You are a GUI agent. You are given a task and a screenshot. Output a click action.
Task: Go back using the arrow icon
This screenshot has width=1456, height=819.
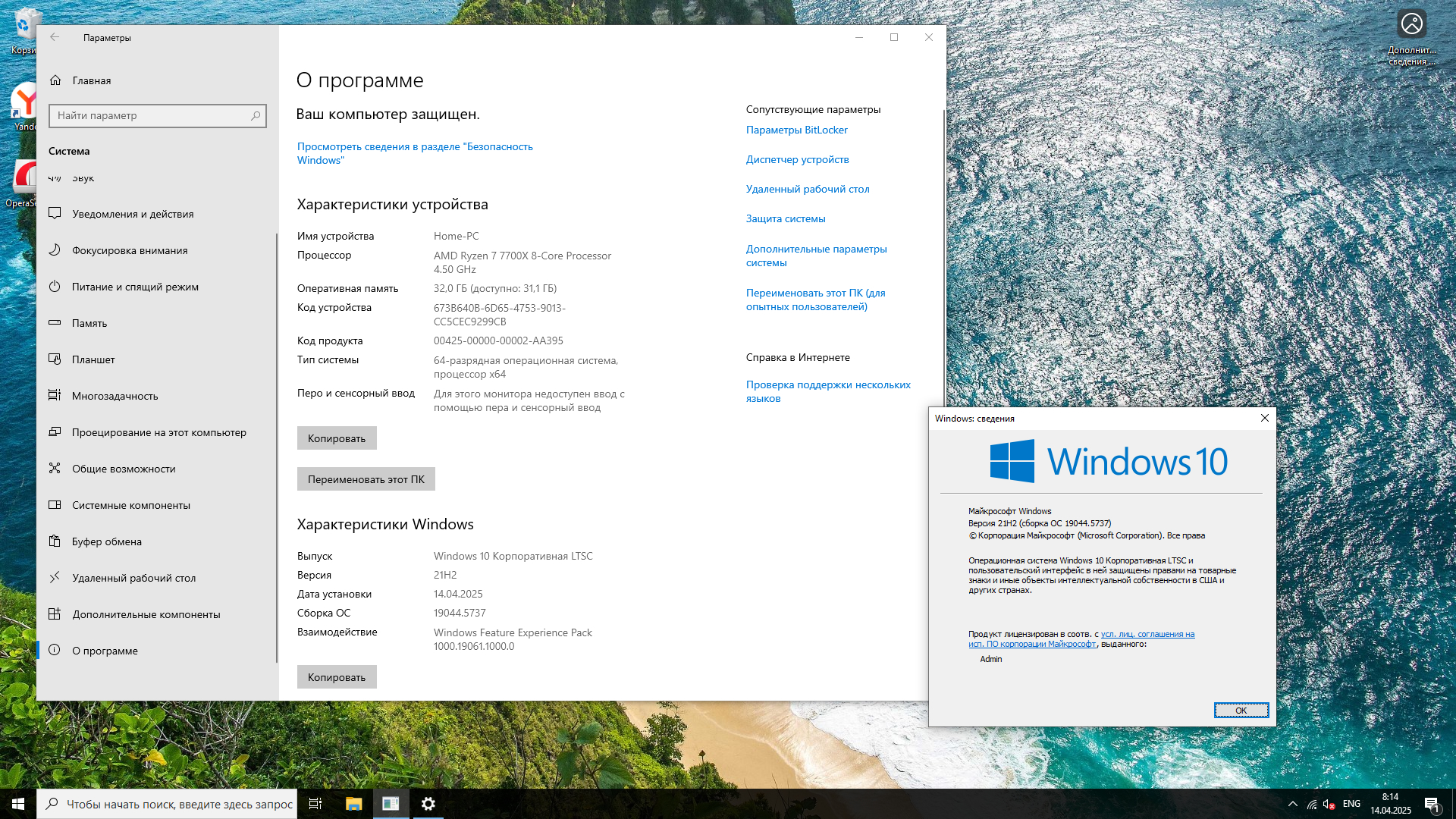55,37
